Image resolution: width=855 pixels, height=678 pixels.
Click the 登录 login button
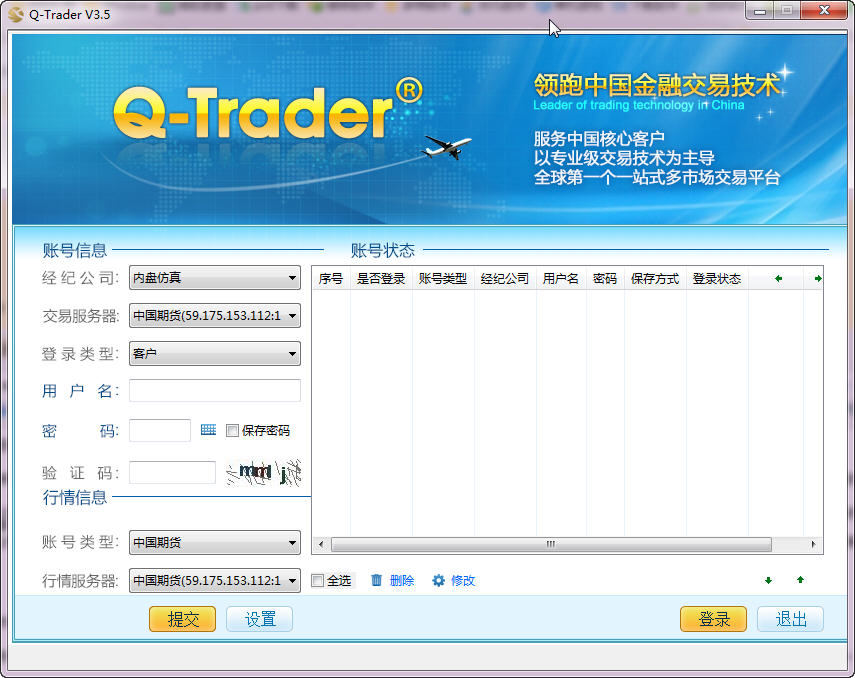713,619
